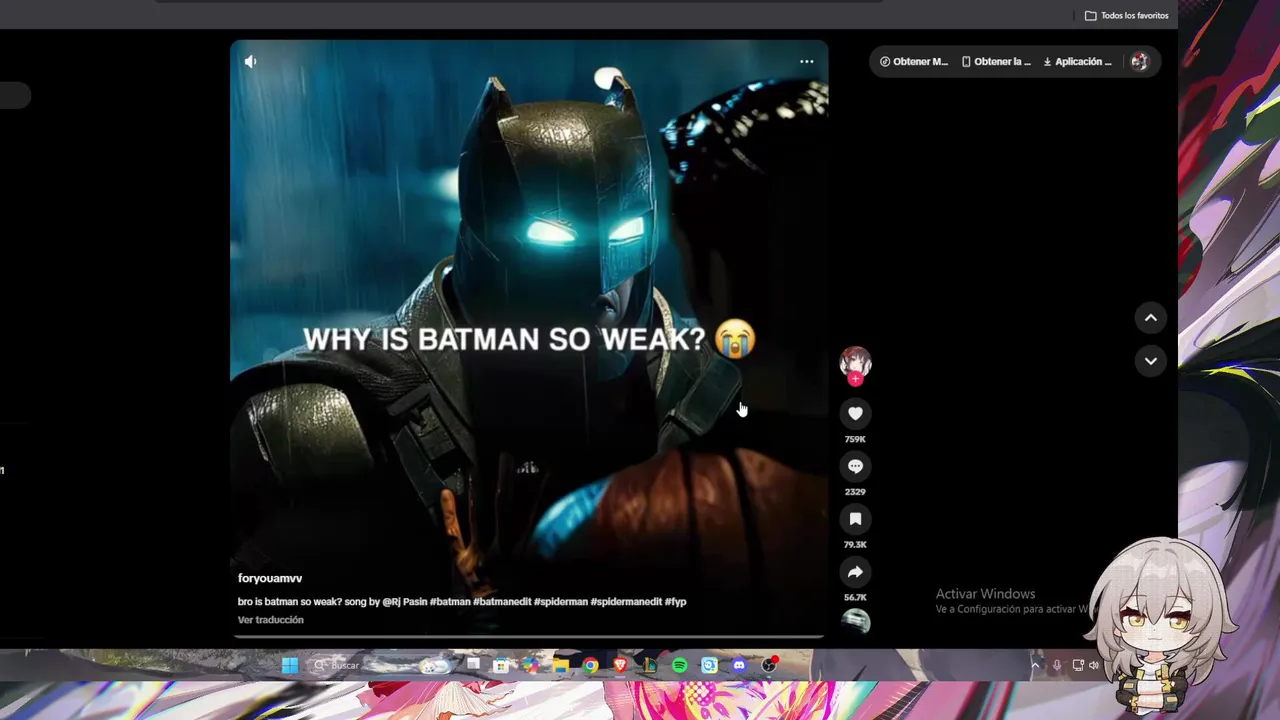Click the 2329 comments count
This screenshot has width=1280, height=720.
[855, 492]
